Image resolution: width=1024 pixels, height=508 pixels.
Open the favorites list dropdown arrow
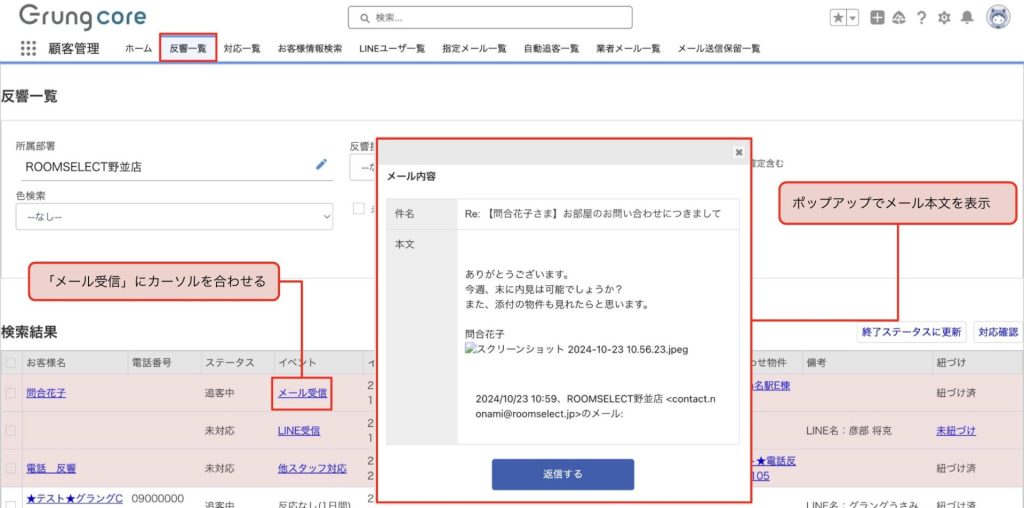tap(852, 18)
